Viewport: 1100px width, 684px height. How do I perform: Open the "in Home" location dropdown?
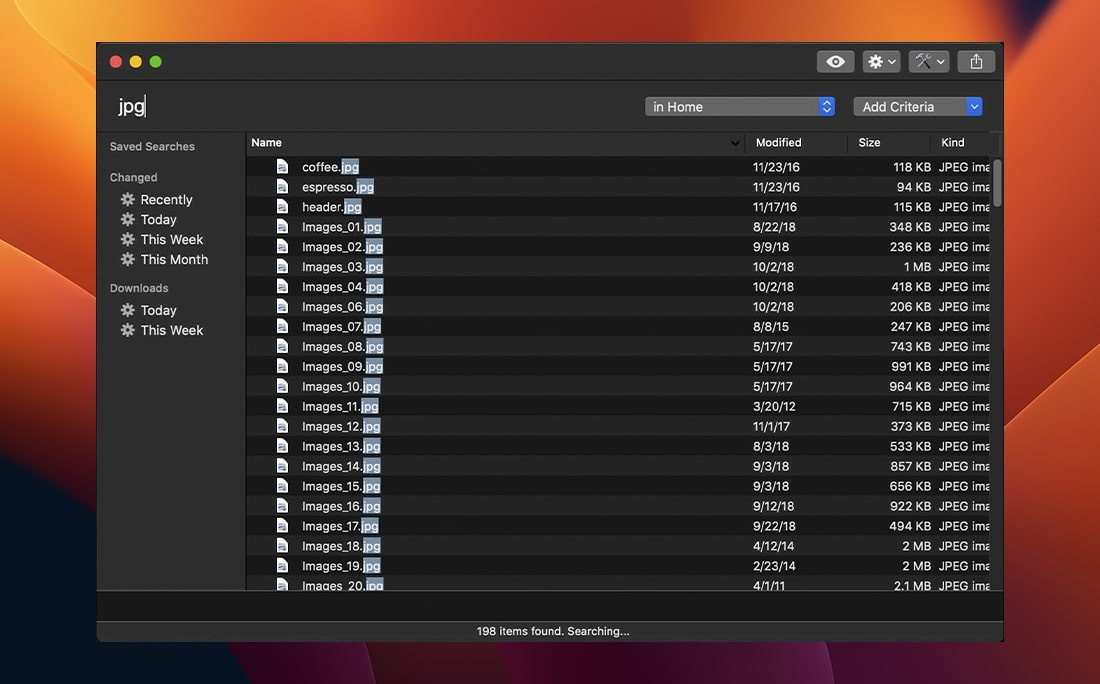(x=740, y=106)
